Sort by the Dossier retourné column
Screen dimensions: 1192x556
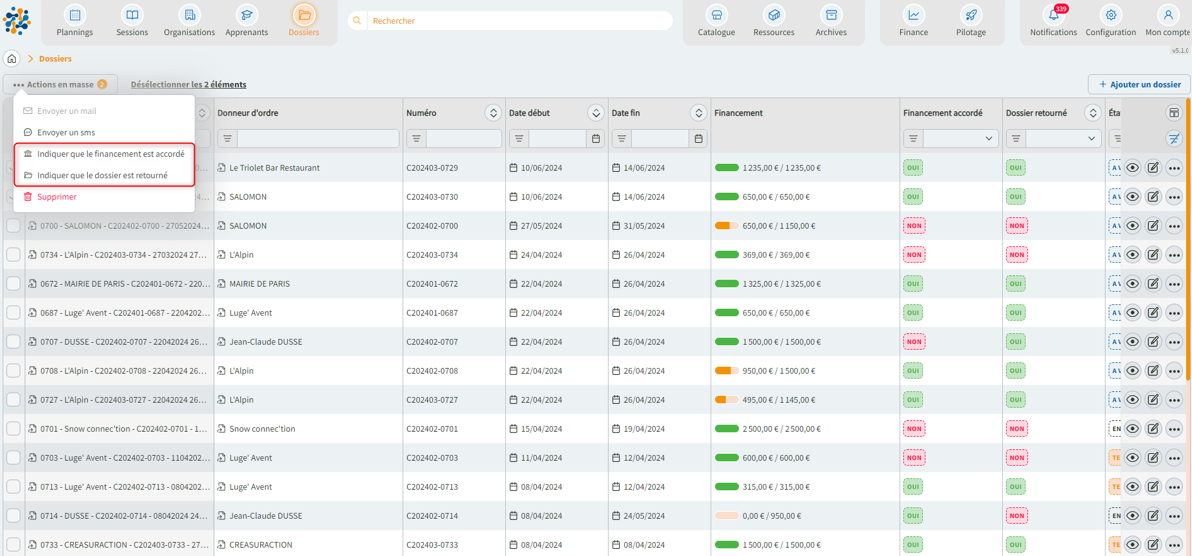click(1092, 113)
